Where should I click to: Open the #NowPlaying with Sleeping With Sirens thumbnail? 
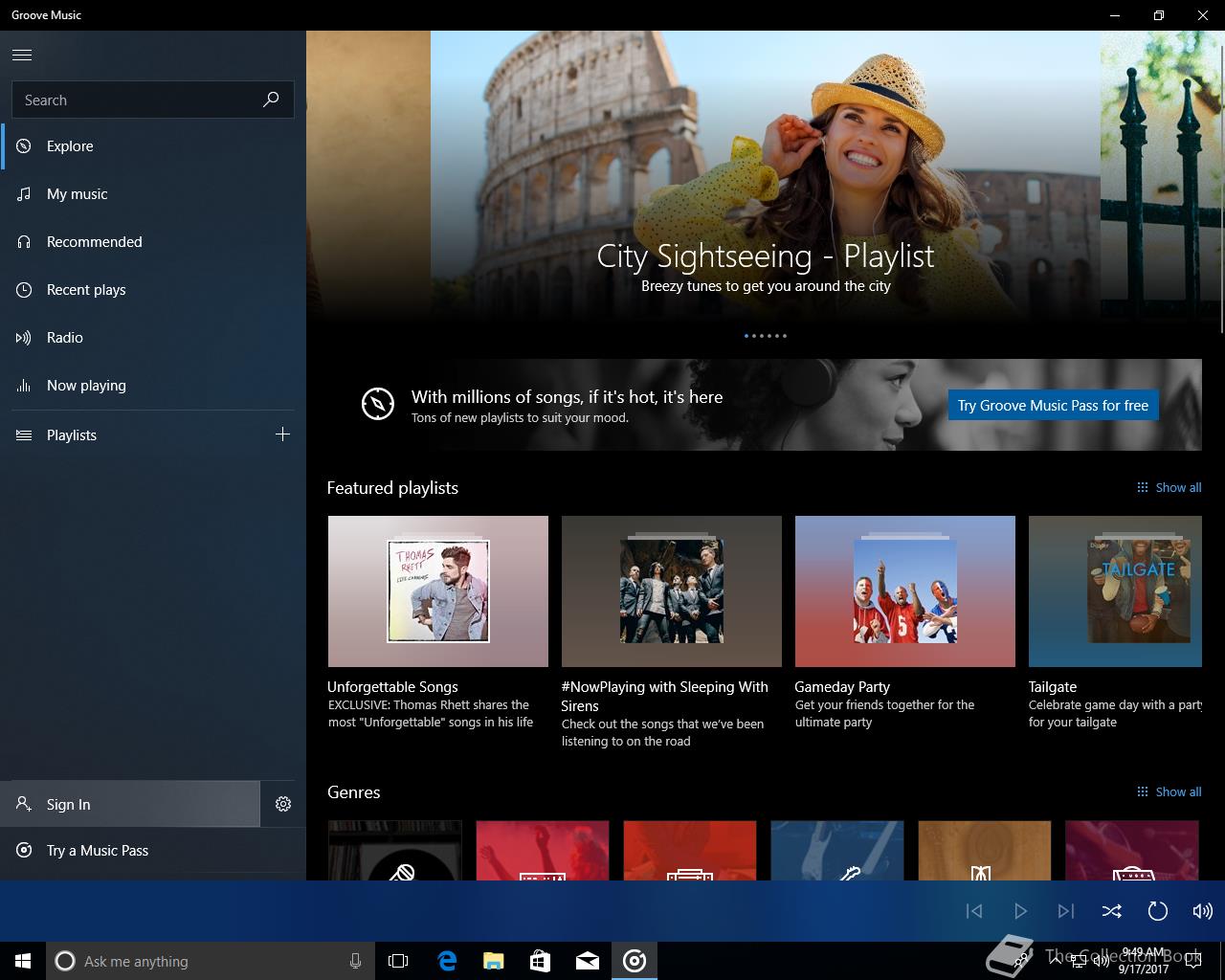pos(672,591)
